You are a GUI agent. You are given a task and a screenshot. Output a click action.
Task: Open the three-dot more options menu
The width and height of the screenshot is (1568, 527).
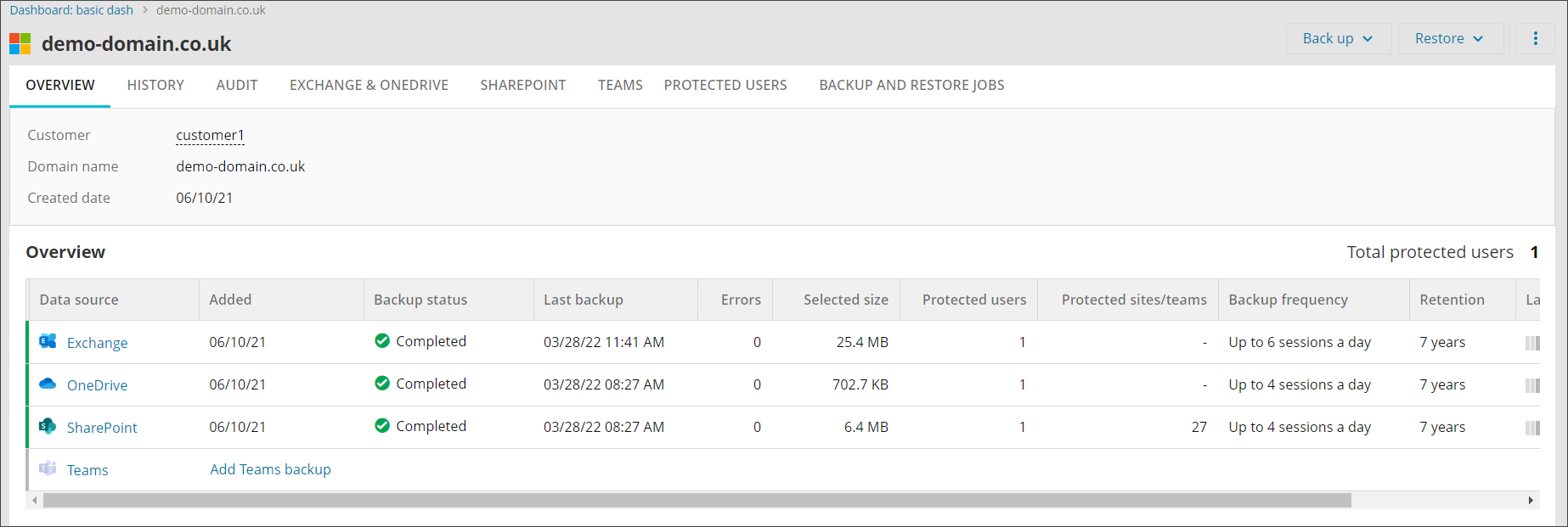[x=1535, y=38]
